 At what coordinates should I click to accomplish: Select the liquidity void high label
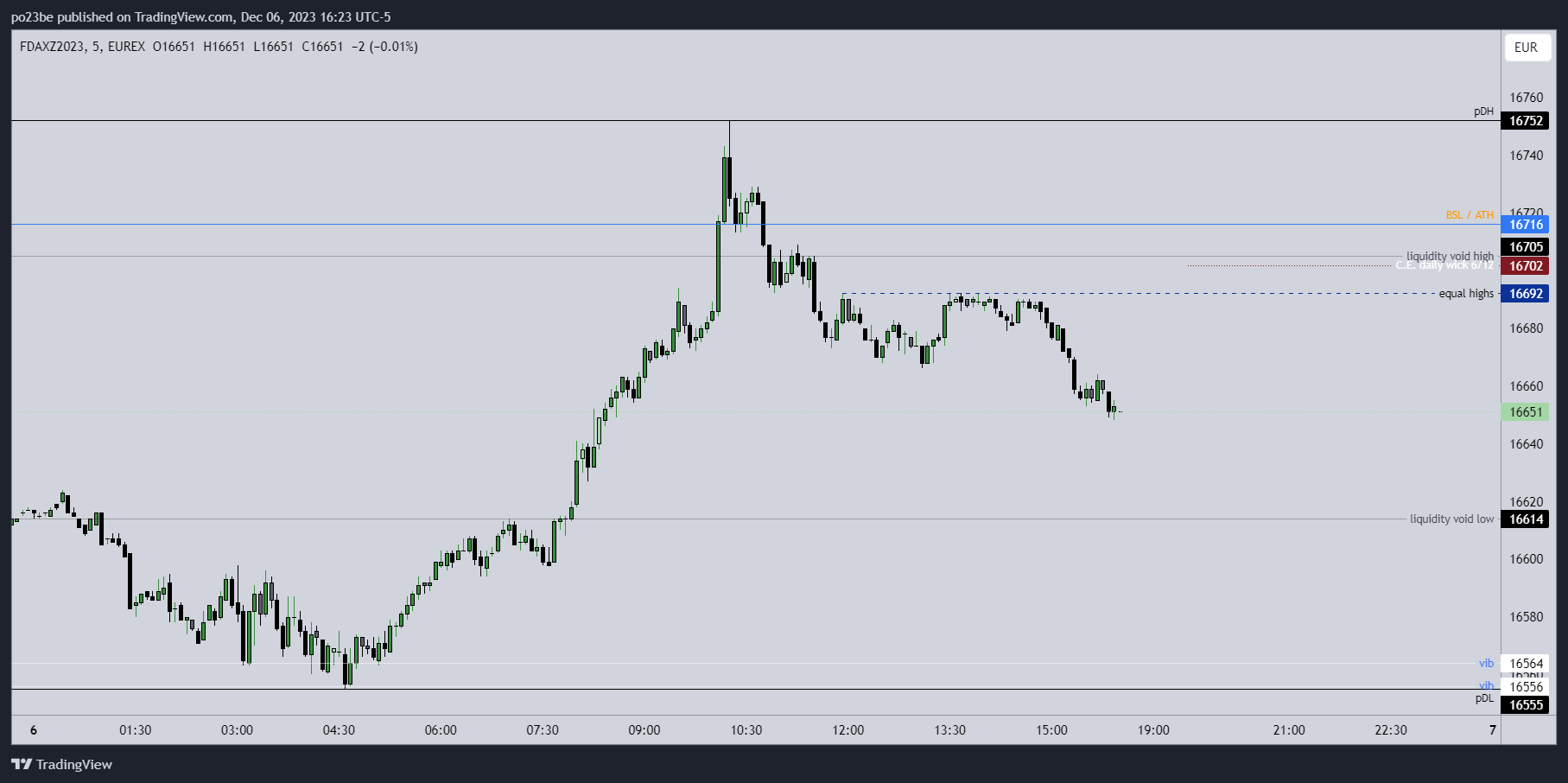1450,256
